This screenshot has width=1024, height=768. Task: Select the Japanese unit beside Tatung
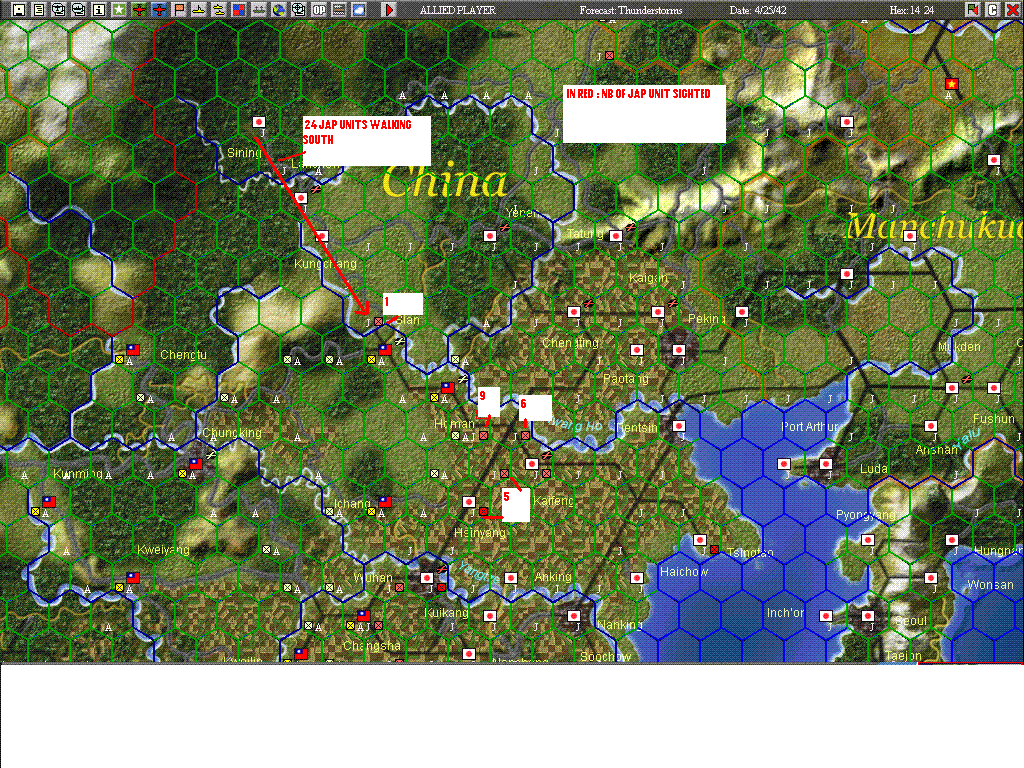[x=615, y=236]
